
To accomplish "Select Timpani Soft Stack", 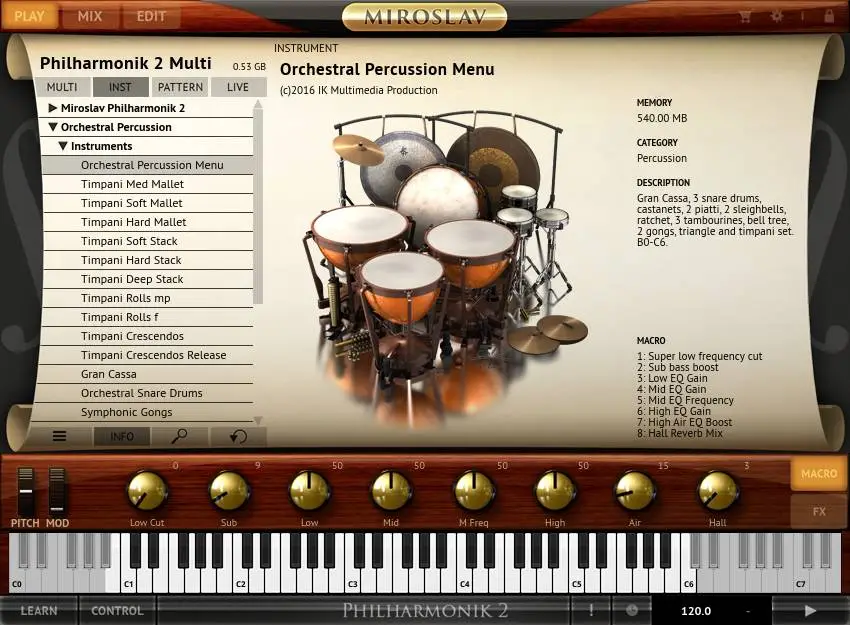I will [x=147, y=241].
